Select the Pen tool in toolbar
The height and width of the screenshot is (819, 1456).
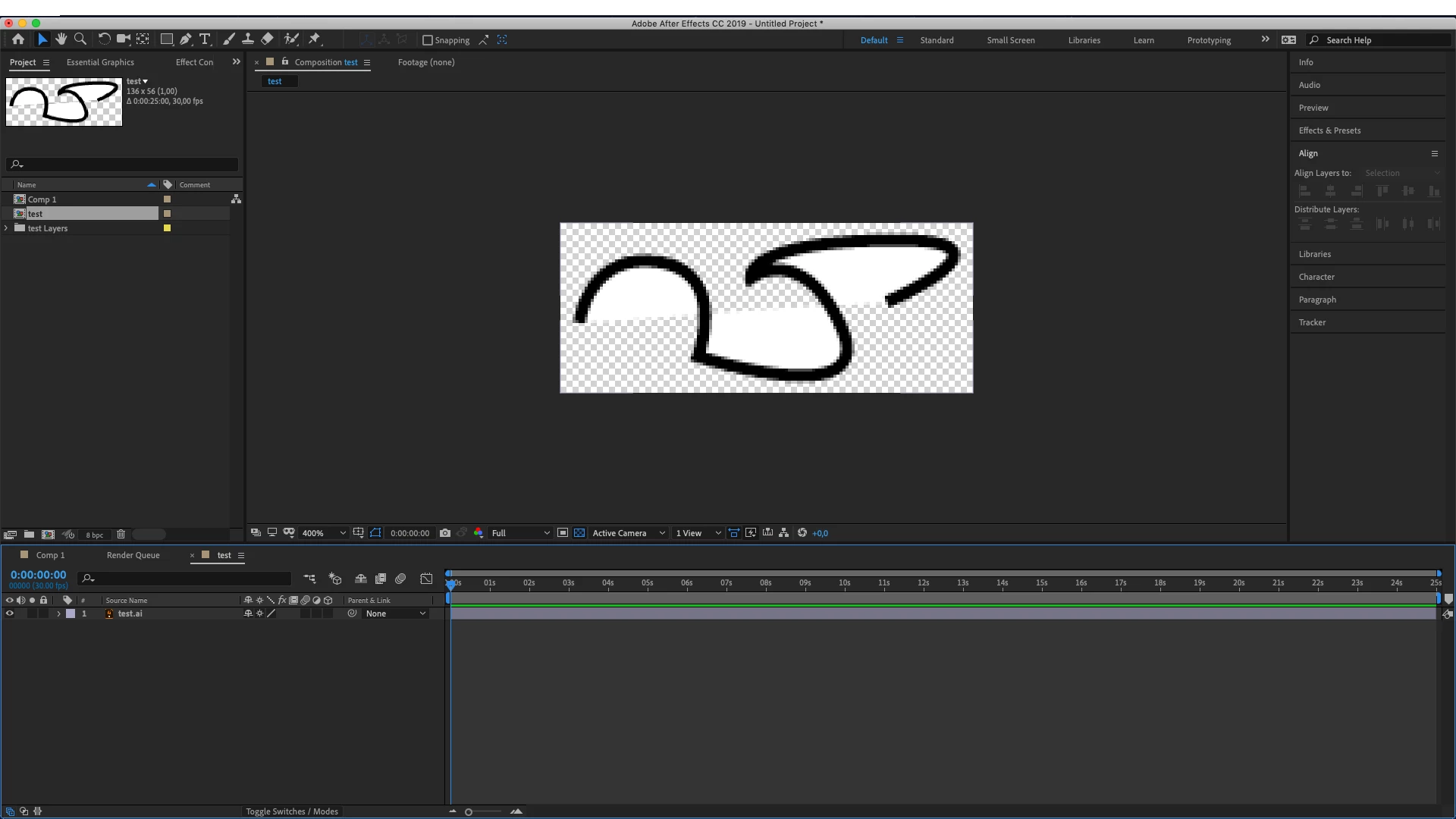click(186, 39)
